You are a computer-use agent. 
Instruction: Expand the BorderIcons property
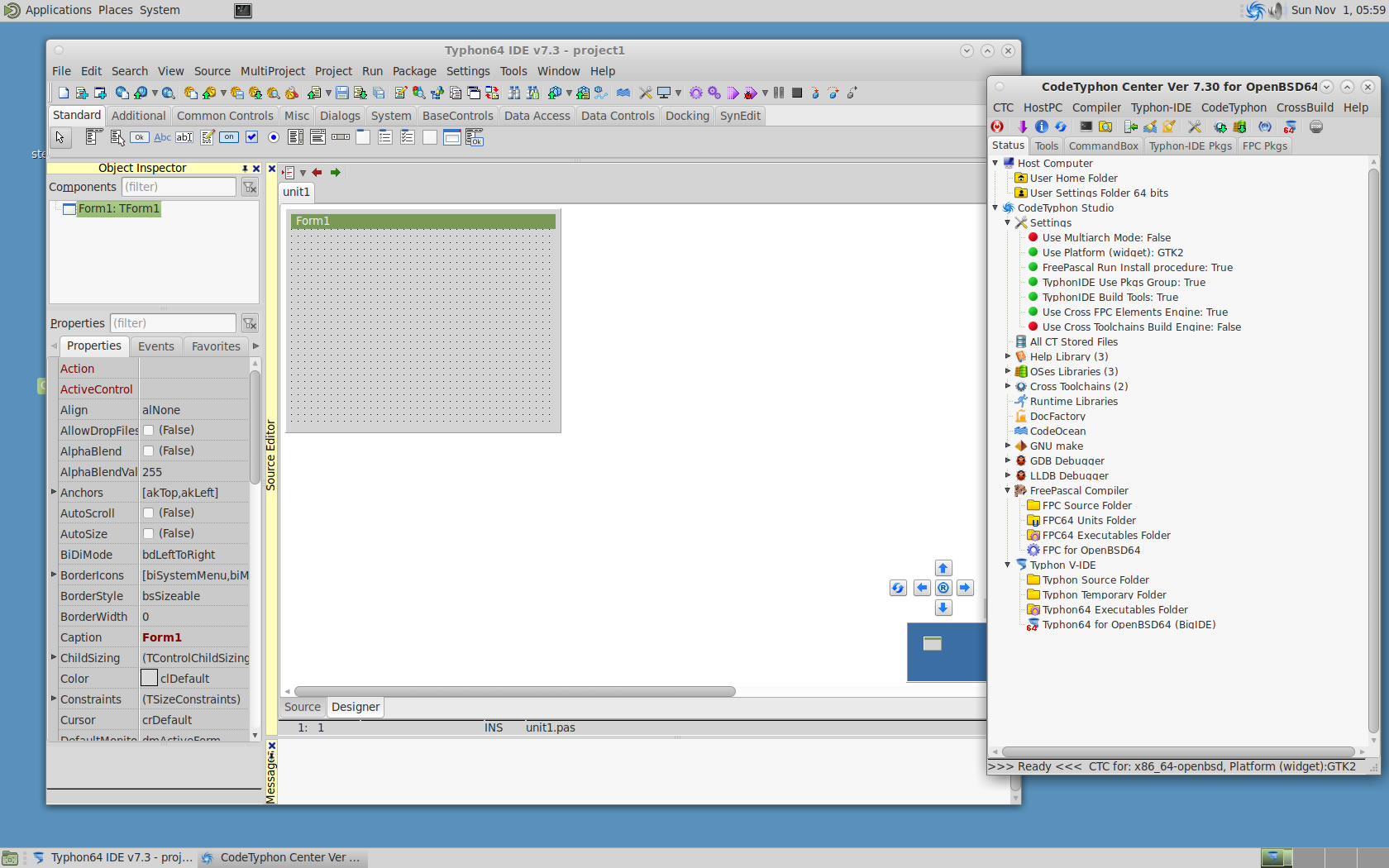coord(54,575)
